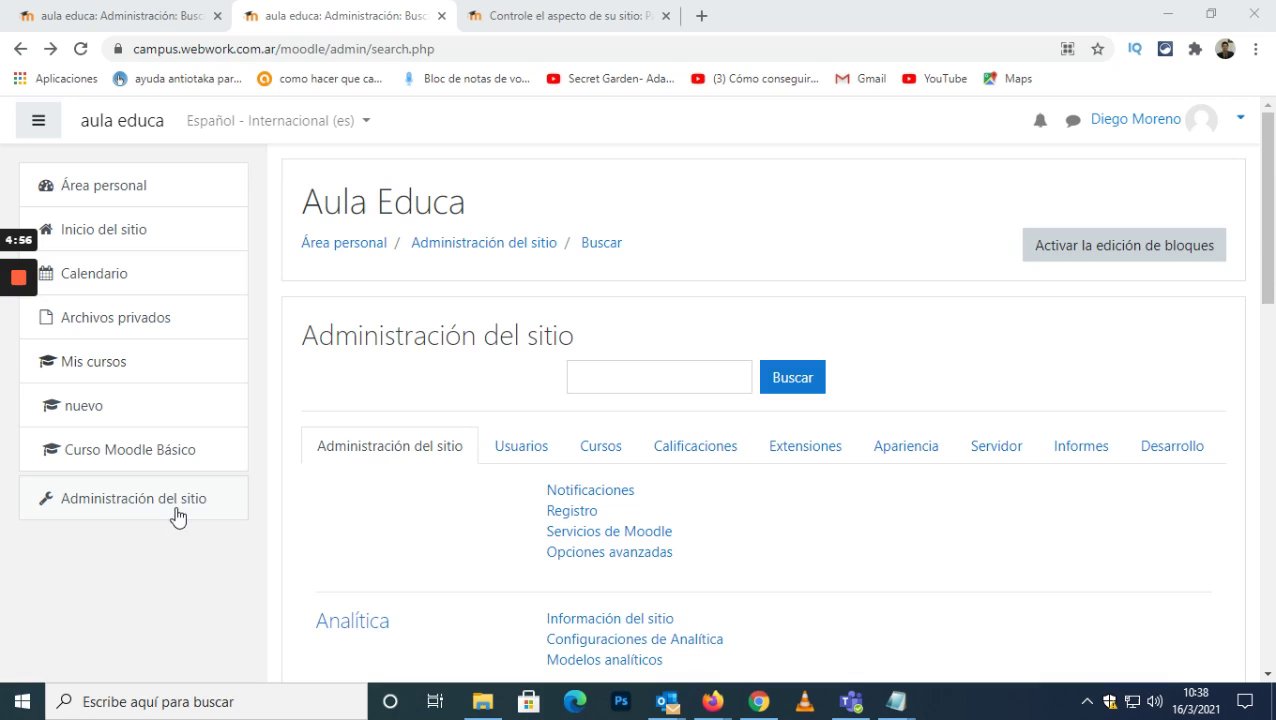Screen dimensions: 1276x720
Task: Open the Aplicaciones bookmarks shortcut
Action: [56, 78]
